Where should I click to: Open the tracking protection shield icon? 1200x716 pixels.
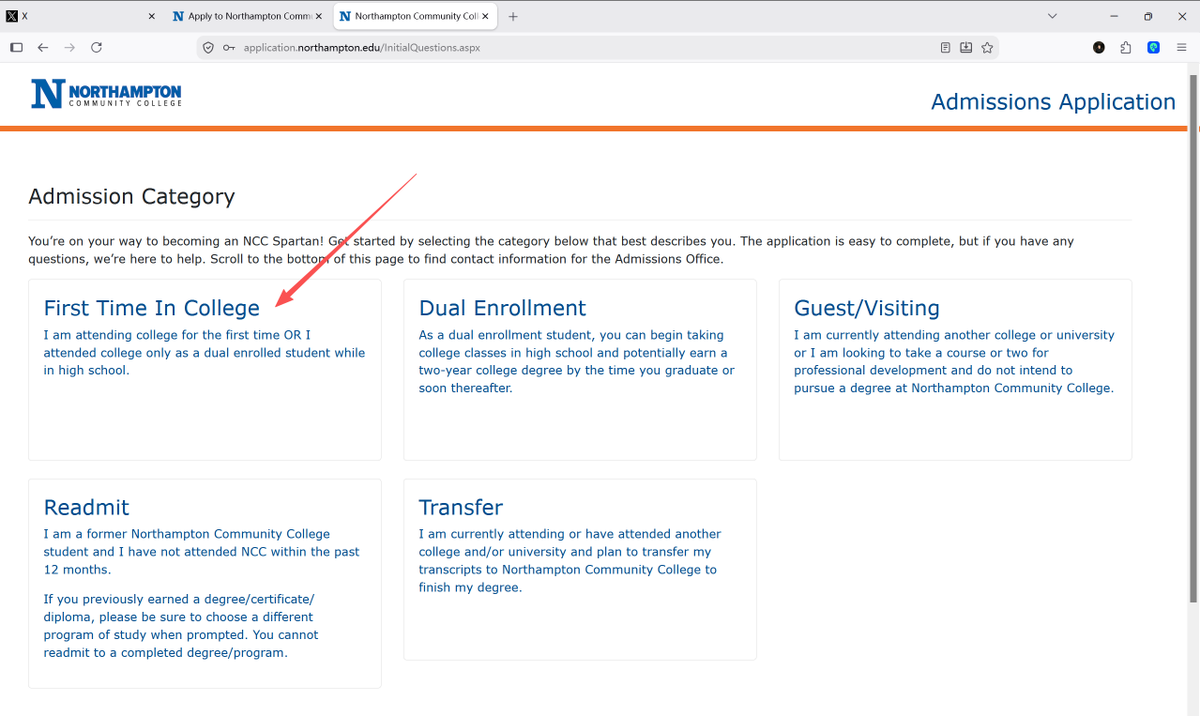pyautogui.click(x=208, y=47)
